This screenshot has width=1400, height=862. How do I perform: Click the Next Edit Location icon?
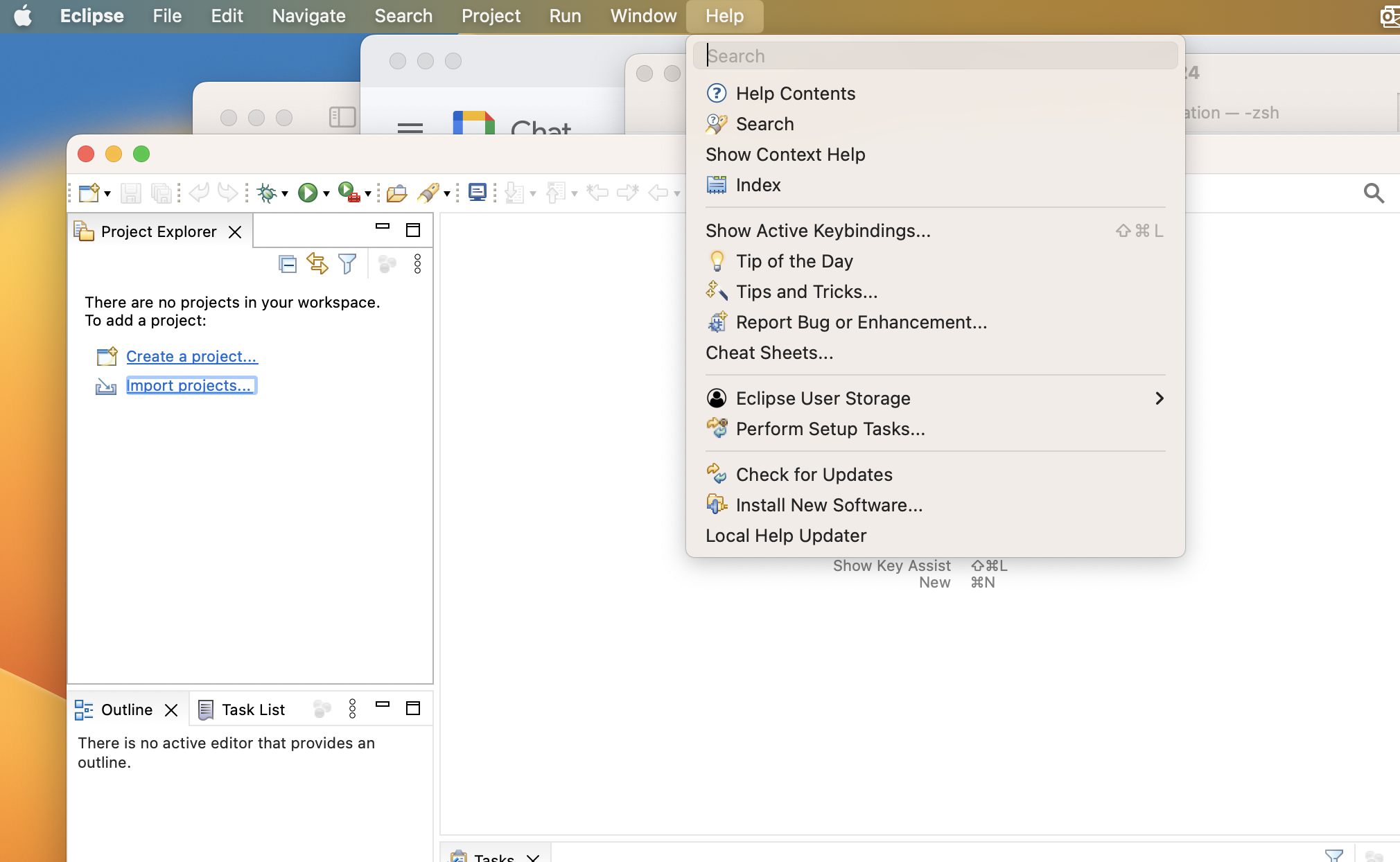click(628, 192)
